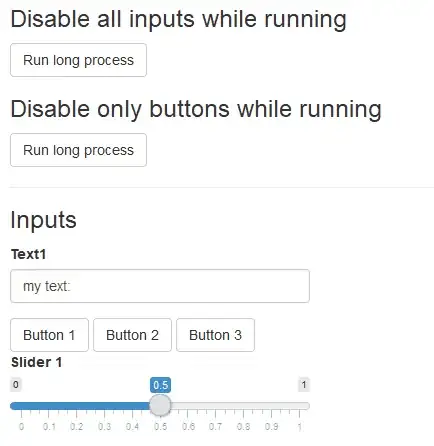Click Button 1
This screenshot has width=434, height=446.
click(49, 335)
